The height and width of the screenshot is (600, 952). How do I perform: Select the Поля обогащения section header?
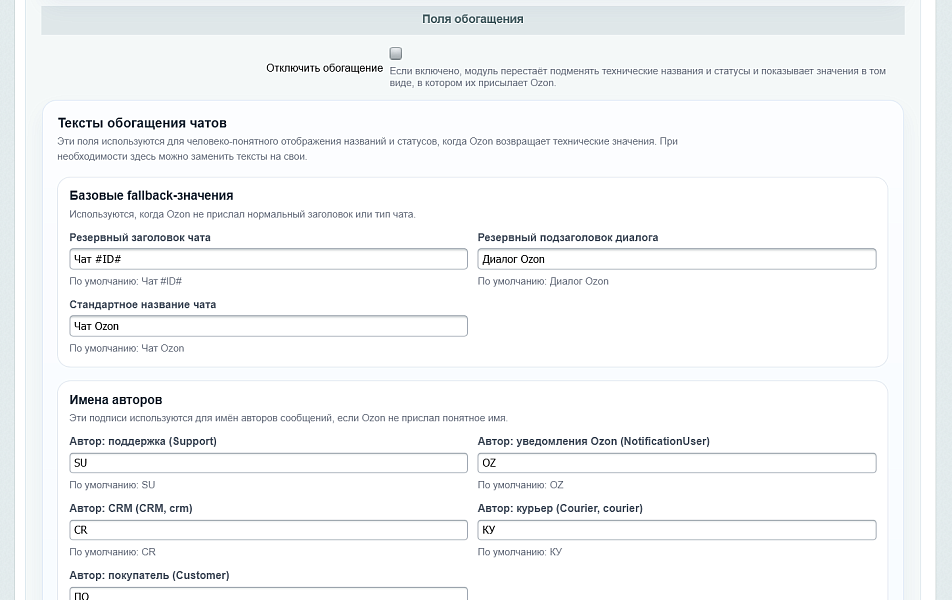pos(473,19)
